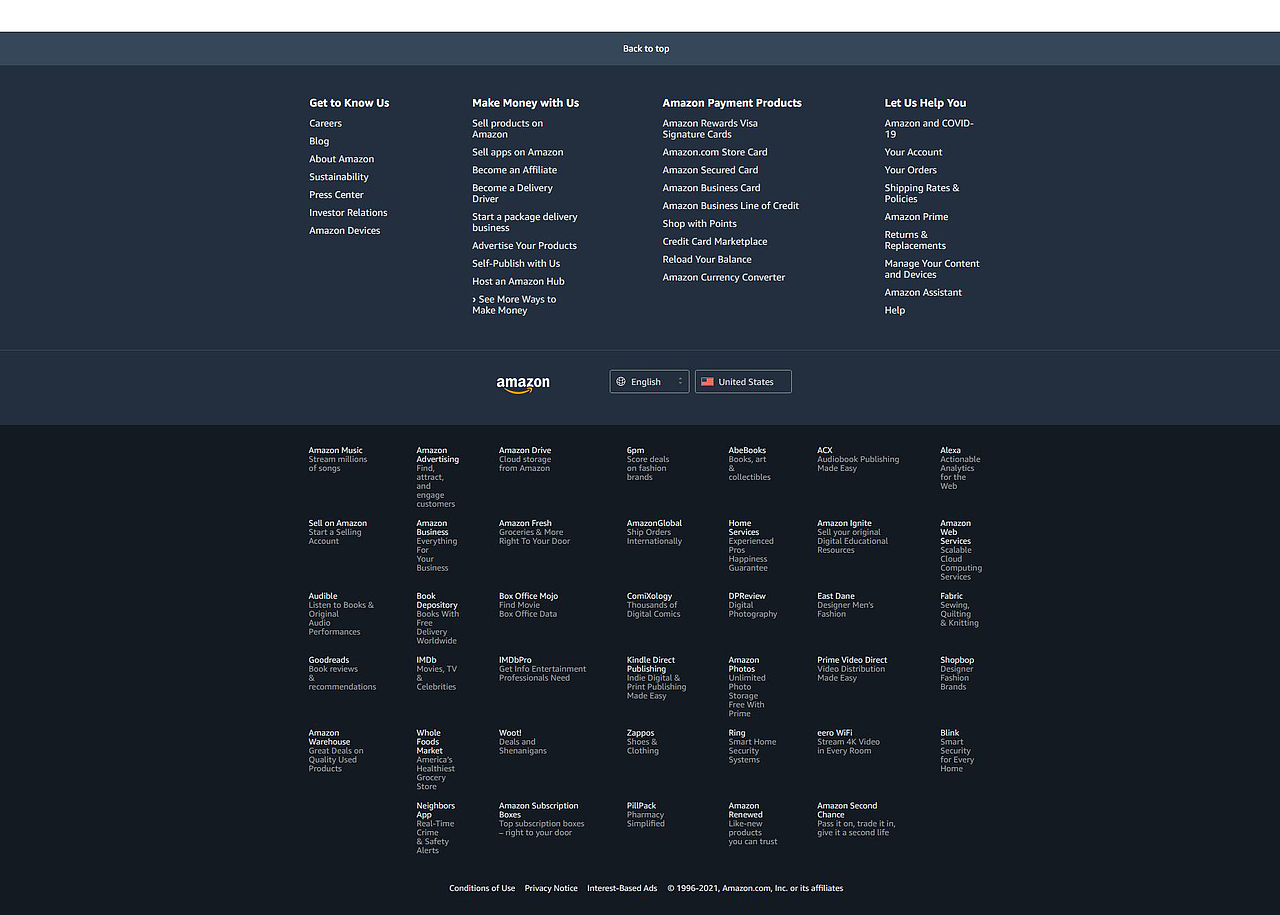The width and height of the screenshot is (1280, 915).
Task: Open Whole Foods Market link
Action: (x=436, y=761)
